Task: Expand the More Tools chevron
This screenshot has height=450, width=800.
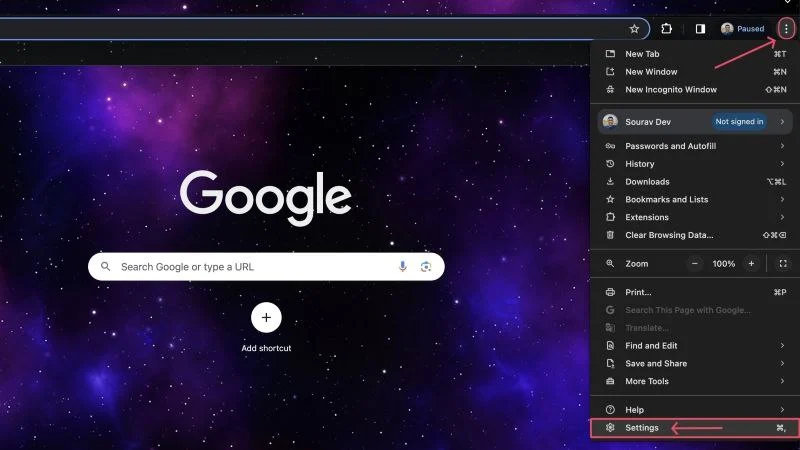Action: pos(782,381)
